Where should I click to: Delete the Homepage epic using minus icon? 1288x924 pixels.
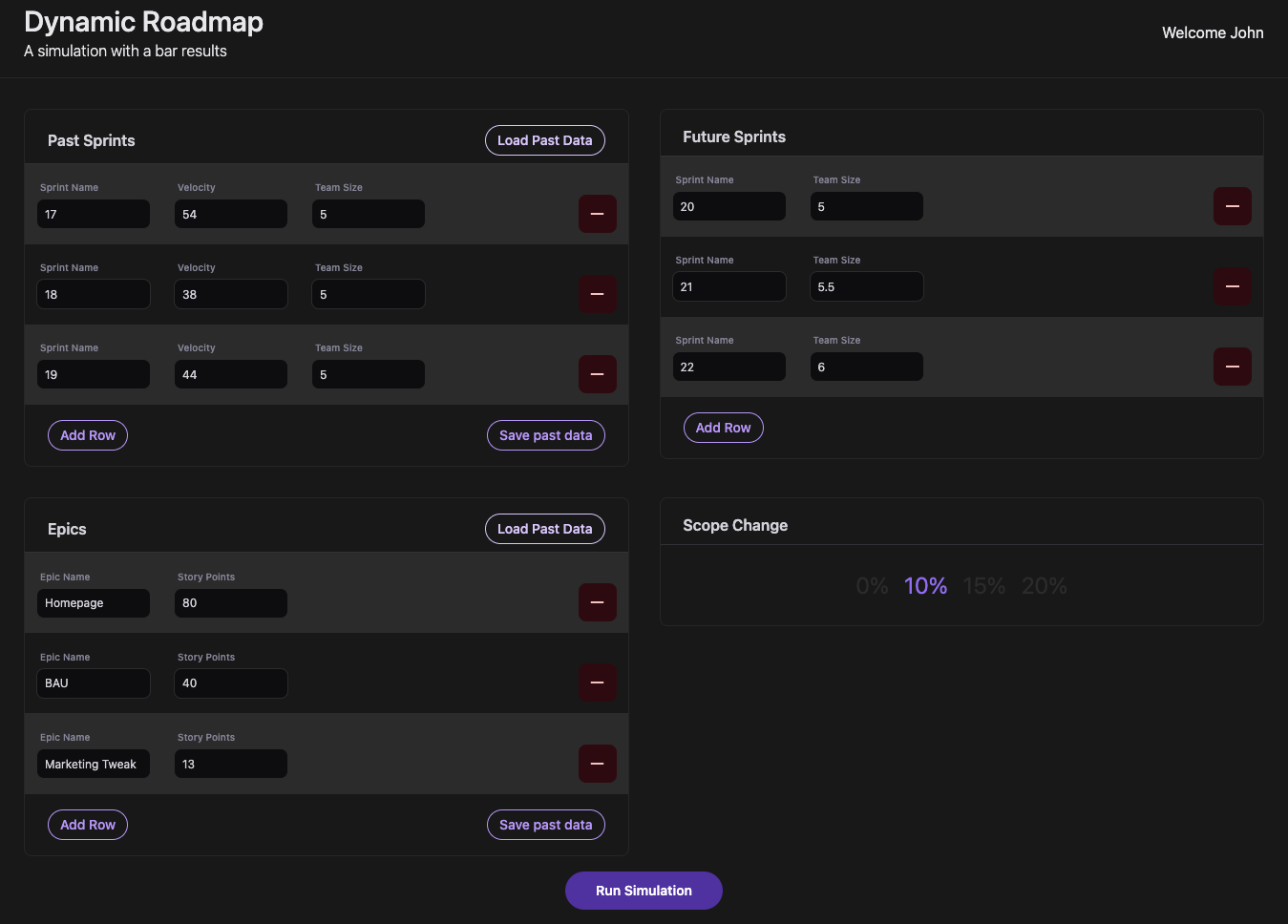(597, 602)
